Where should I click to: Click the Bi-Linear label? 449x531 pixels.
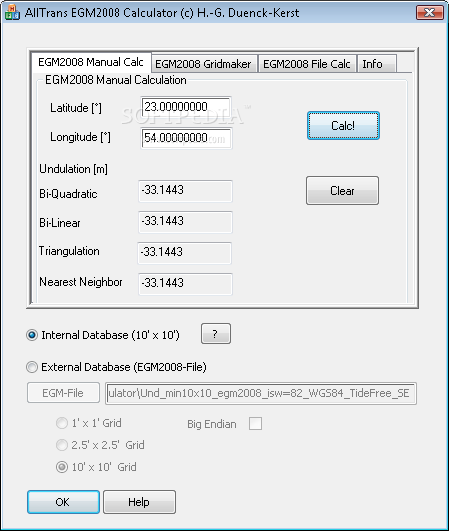60,223
